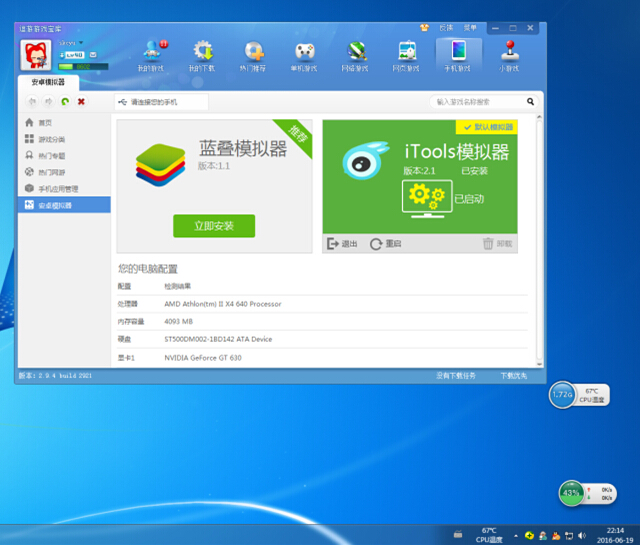Open the mail envelope icon beside level badge

(93, 55)
